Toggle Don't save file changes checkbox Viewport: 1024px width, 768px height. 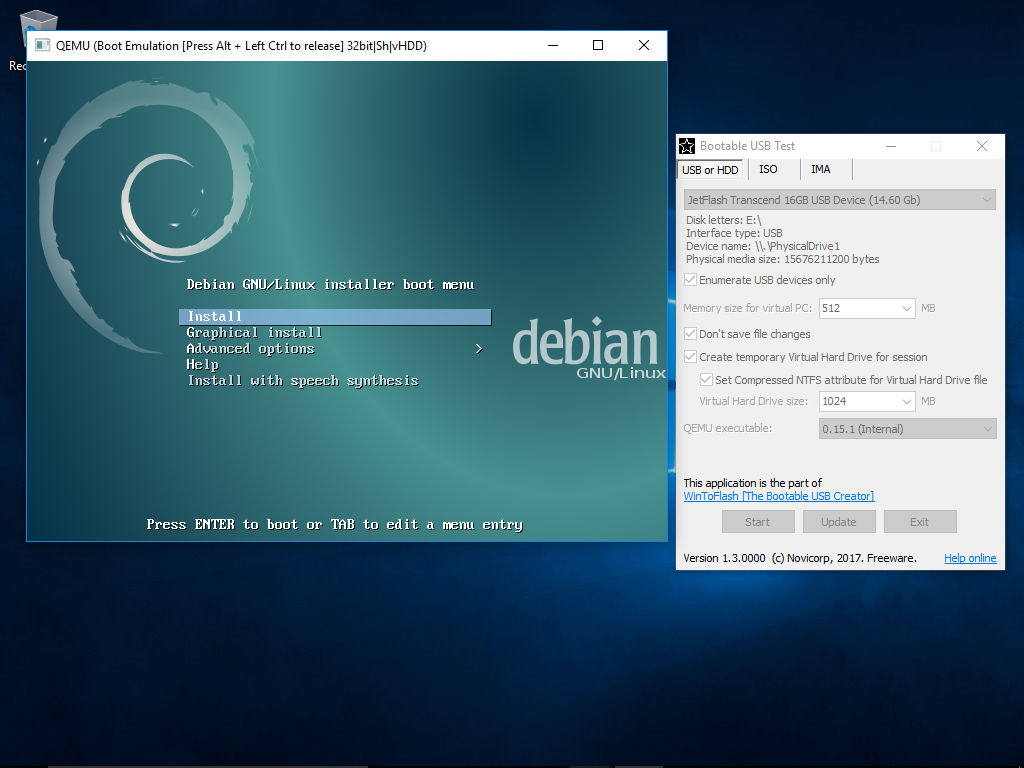click(x=690, y=334)
